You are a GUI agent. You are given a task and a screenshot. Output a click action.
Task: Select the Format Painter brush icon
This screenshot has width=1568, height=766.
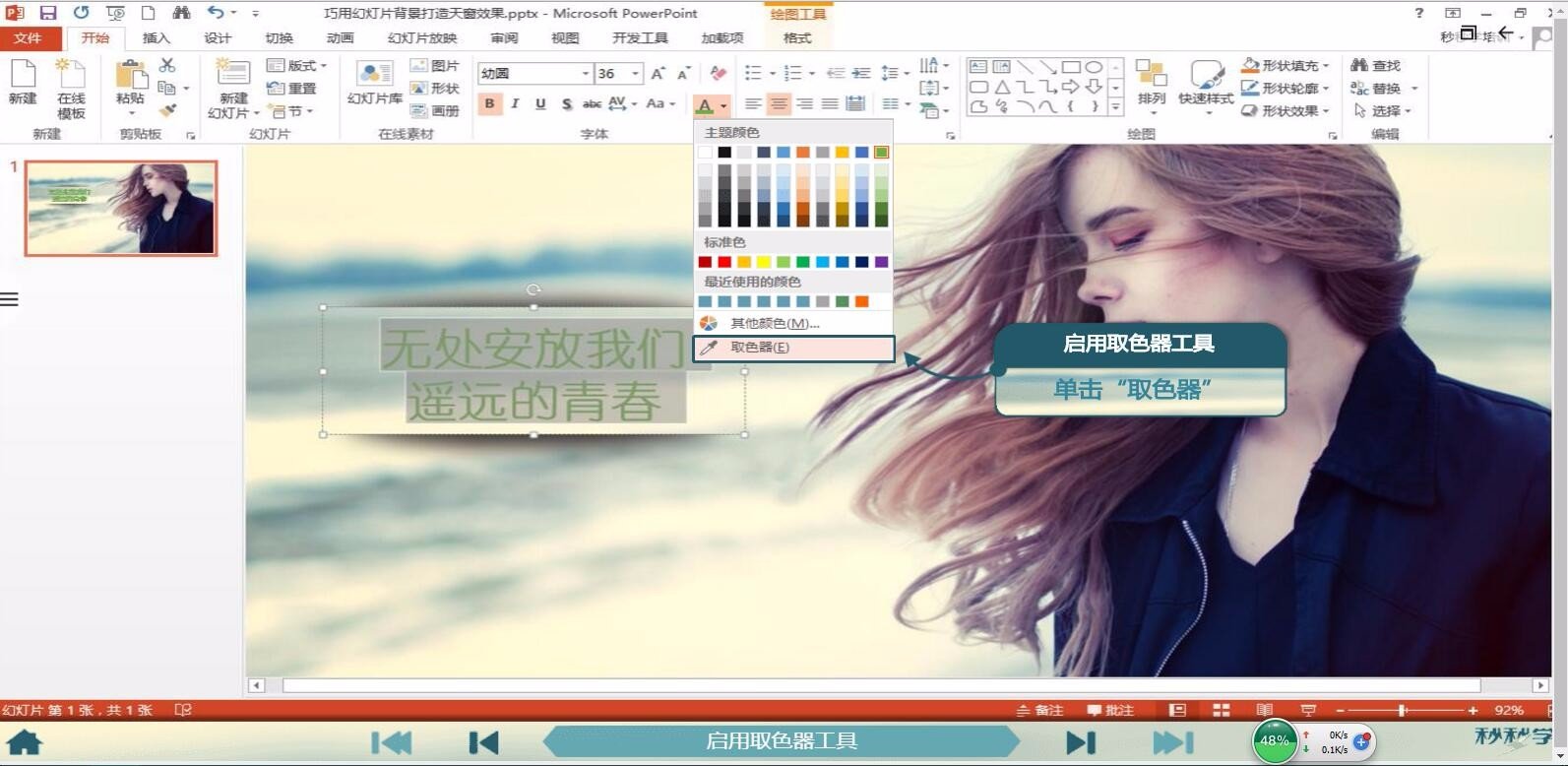click(x=167, y=111)
